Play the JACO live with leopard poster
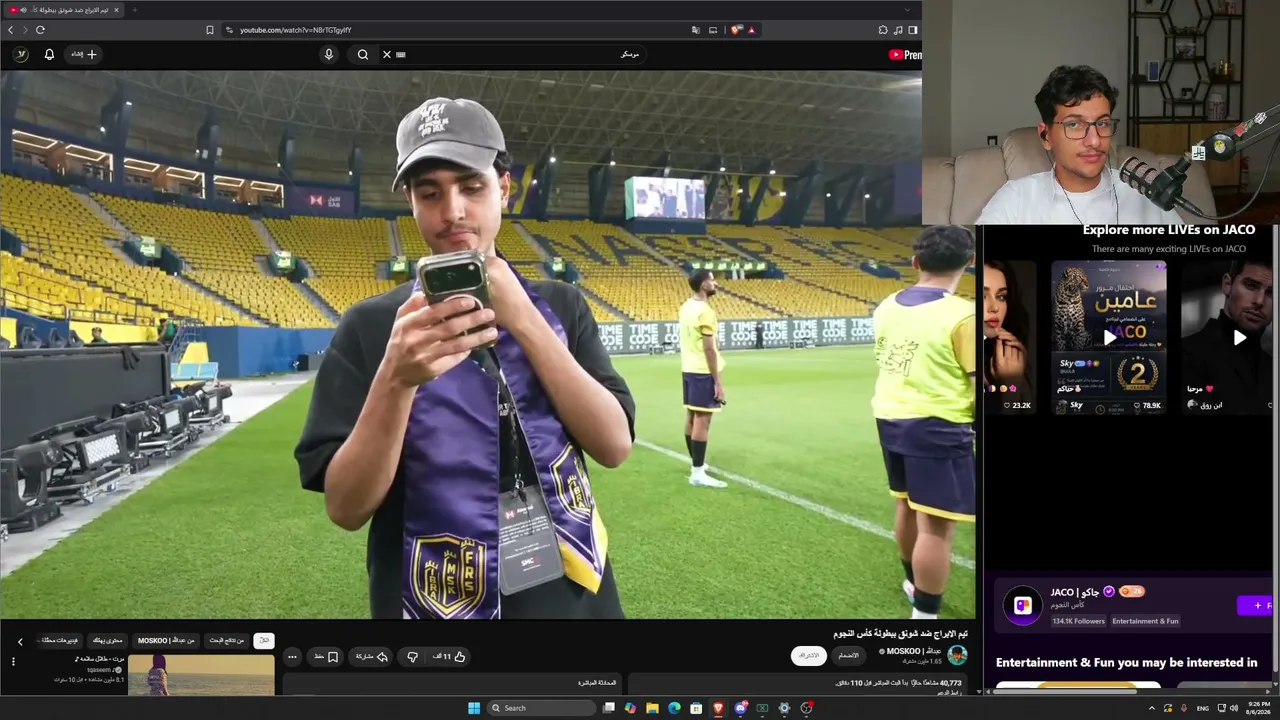Viewport: 1280px width, 720px height. click(1109, 337)
